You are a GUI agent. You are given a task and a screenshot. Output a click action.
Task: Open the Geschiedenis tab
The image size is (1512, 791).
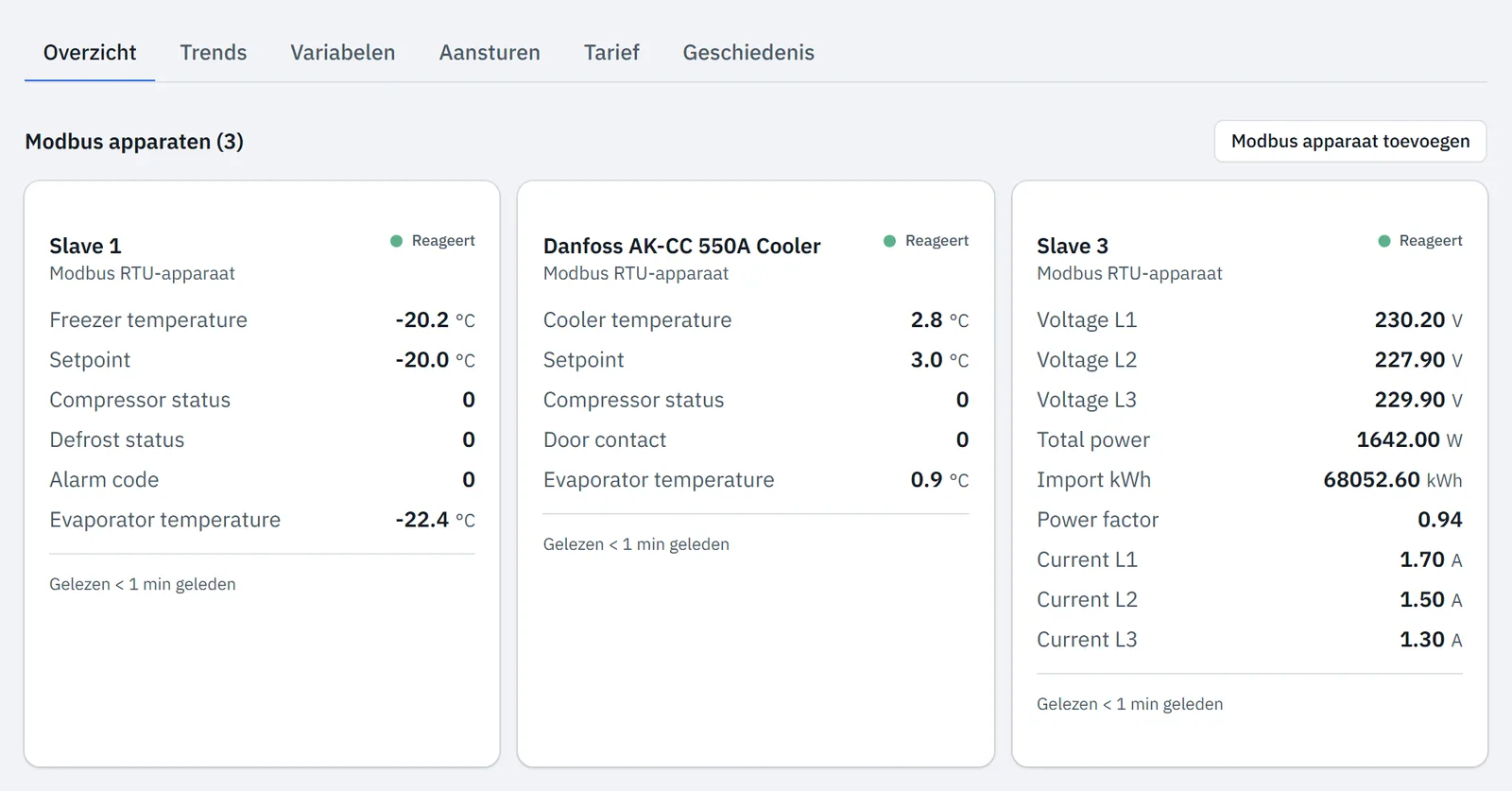pyautogui.click(x=748, y=53)
